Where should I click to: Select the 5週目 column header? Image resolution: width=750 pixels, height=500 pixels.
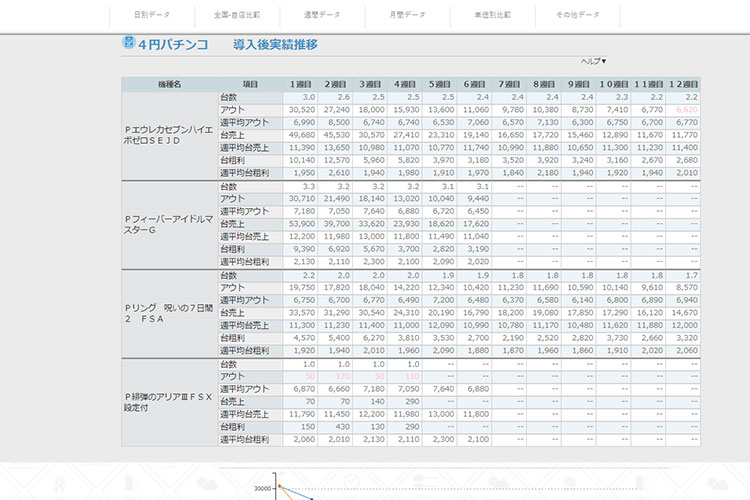pos(440,84)
